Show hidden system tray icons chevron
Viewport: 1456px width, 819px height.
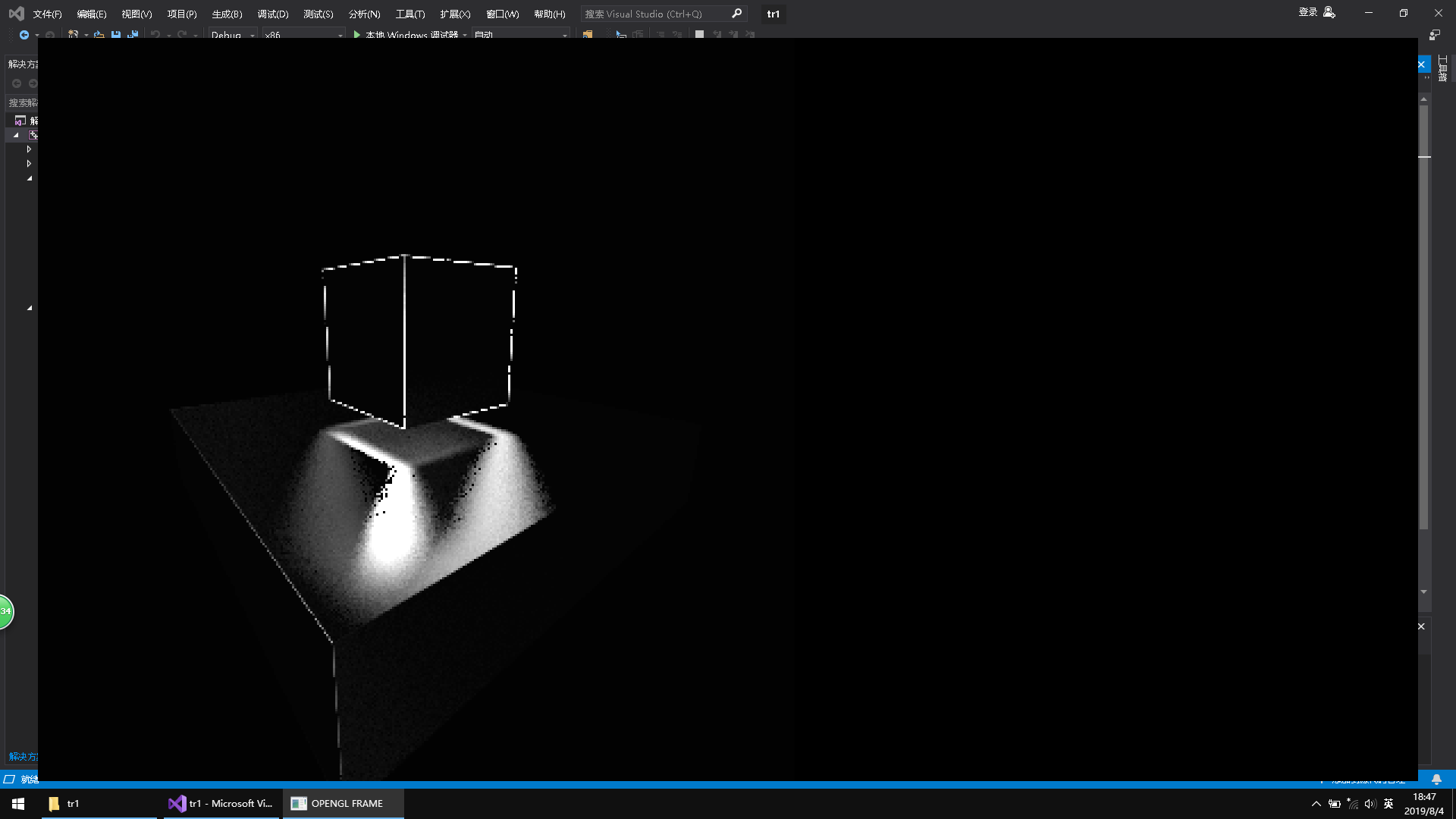[1316, 804]
